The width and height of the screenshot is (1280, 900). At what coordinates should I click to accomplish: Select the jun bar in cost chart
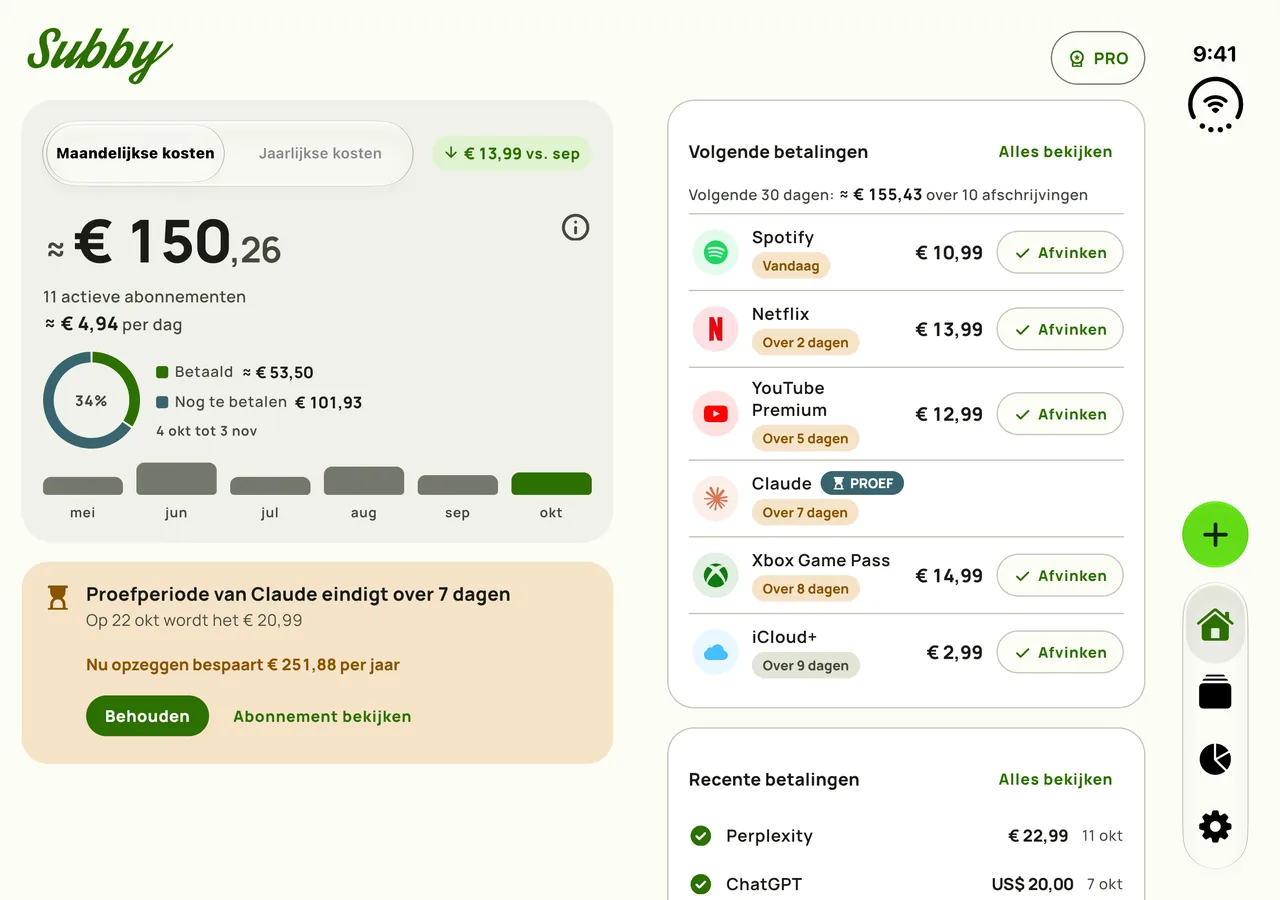pos(176,479)
